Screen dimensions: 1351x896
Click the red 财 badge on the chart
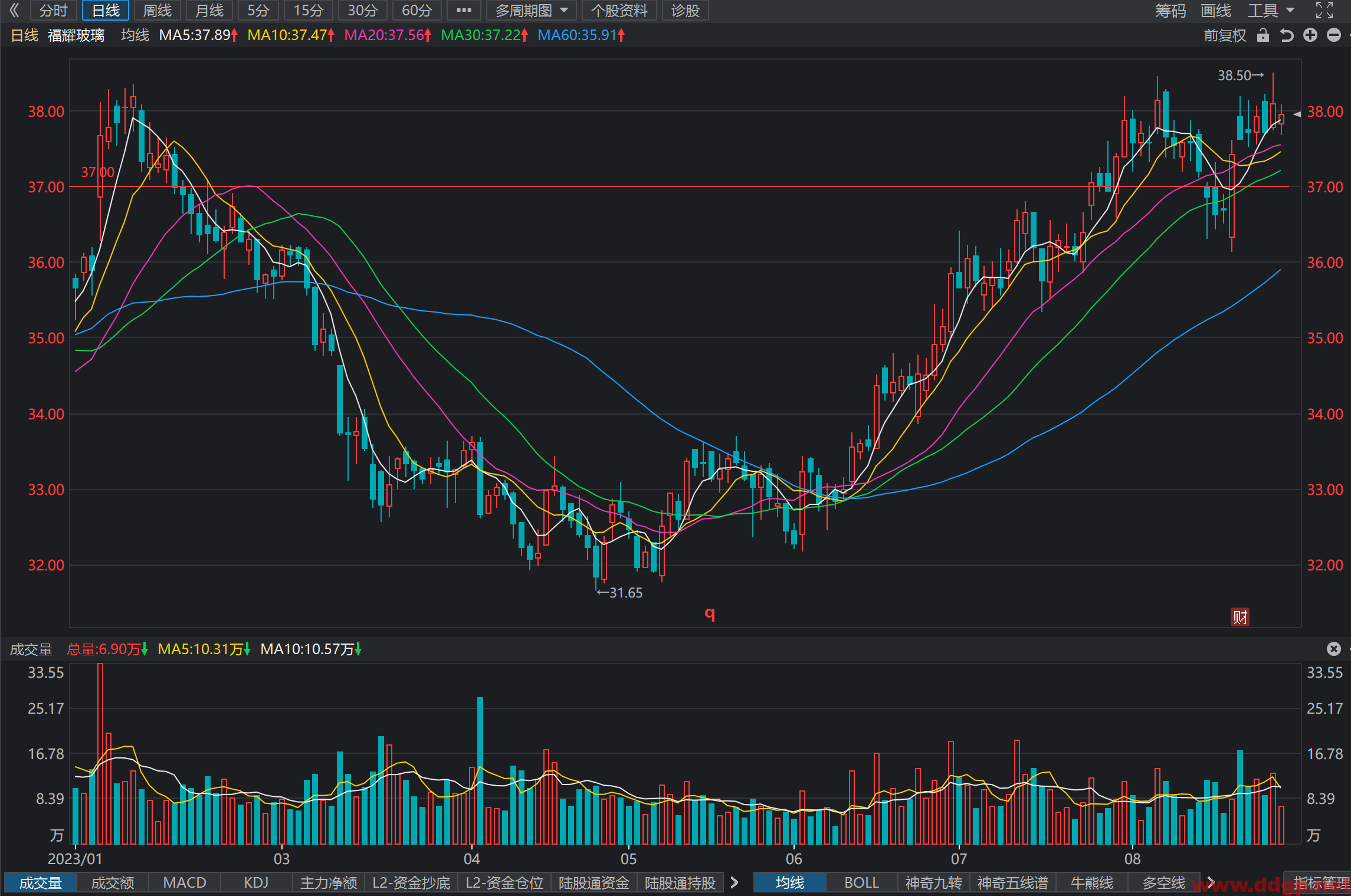pyautogui.click(x=1240, y=617)
